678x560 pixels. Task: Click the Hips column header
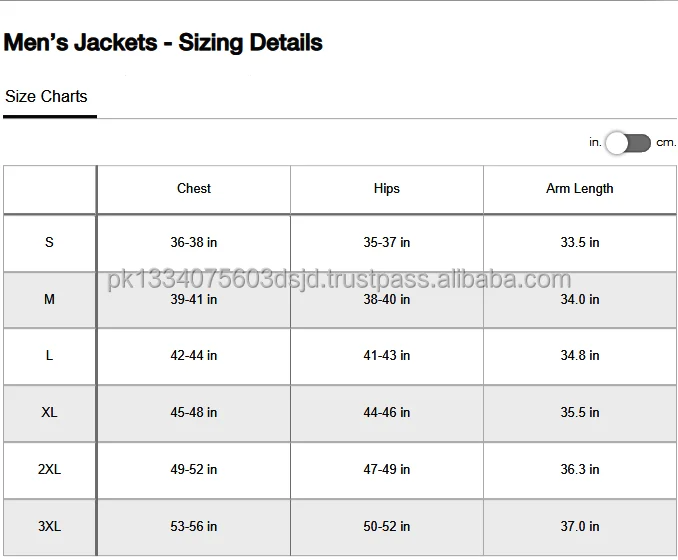(x=386, y=189)
